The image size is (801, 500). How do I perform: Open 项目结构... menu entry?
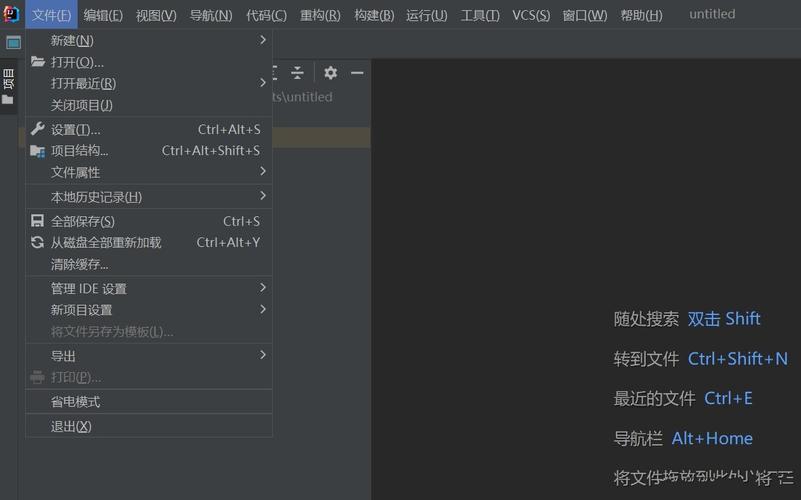(149, 151)
